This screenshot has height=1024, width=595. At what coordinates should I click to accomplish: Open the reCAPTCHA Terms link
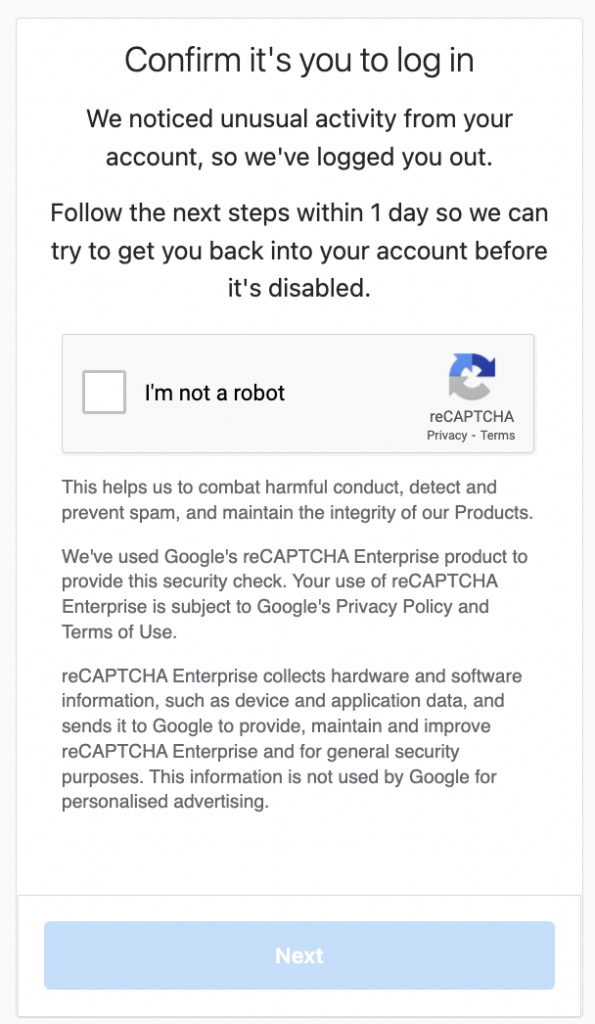click(x=498, y=436)
